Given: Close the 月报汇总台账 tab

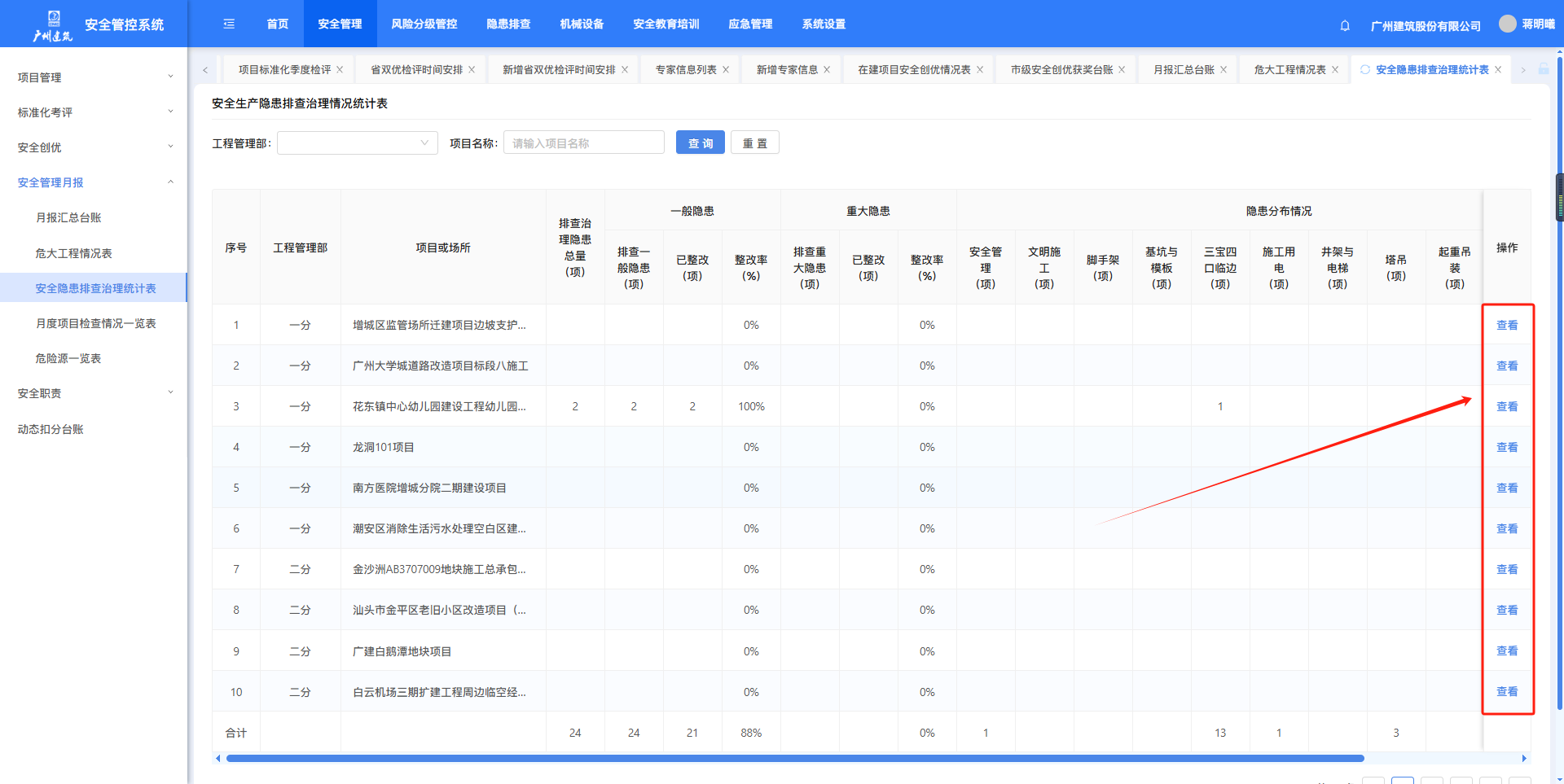Looking at the screenshot, I should (x=1224, y=70).
